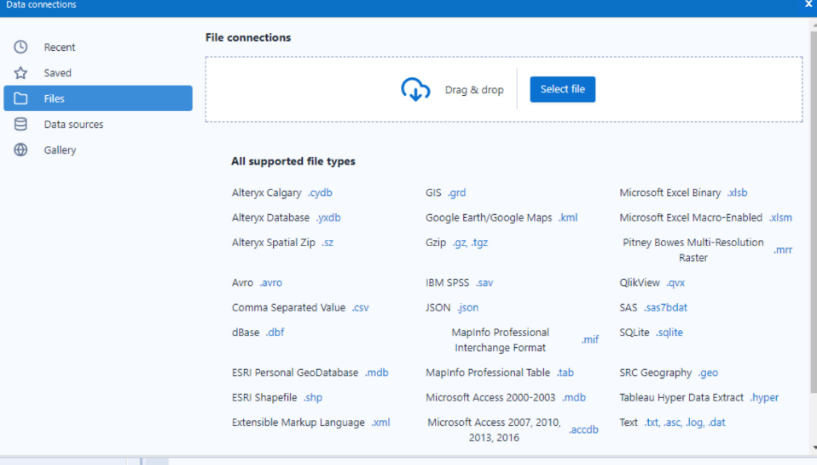
Task: Click the Data sources database icon
Action: pyautogui.click(x=20, y=124)
